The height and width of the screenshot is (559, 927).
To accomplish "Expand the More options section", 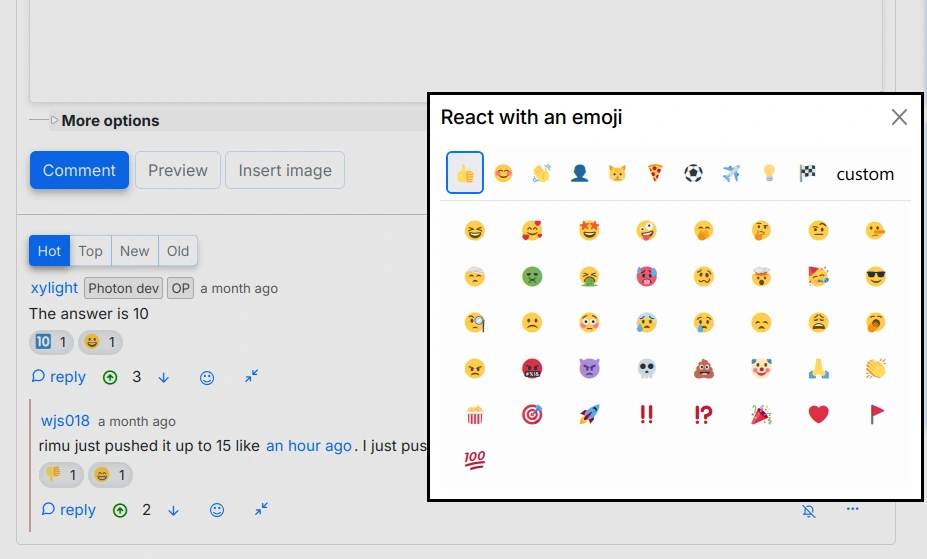I will [x=110, y=121].
